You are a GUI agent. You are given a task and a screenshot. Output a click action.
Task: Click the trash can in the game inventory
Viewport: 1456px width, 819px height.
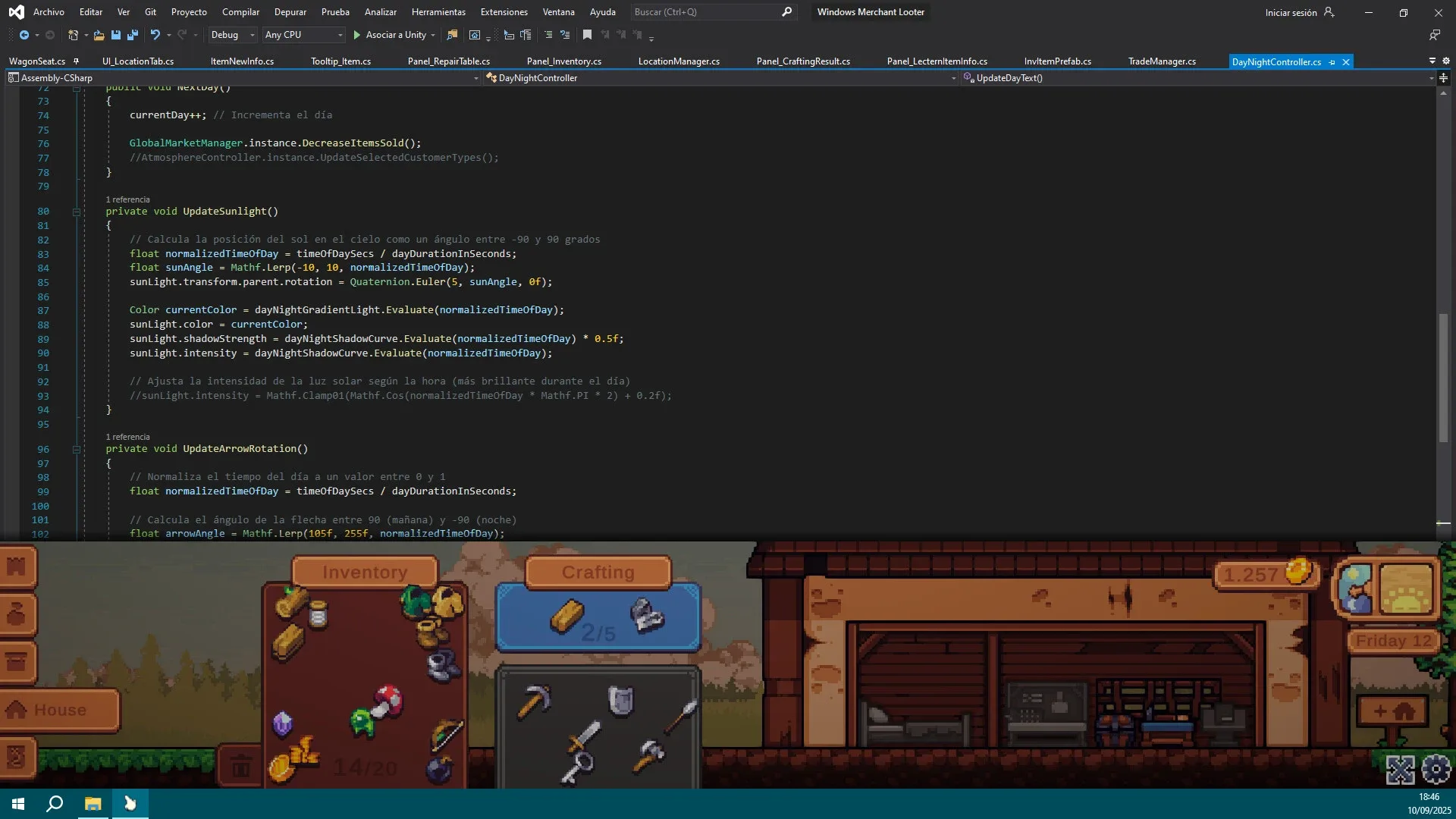(x=240, y=766)
